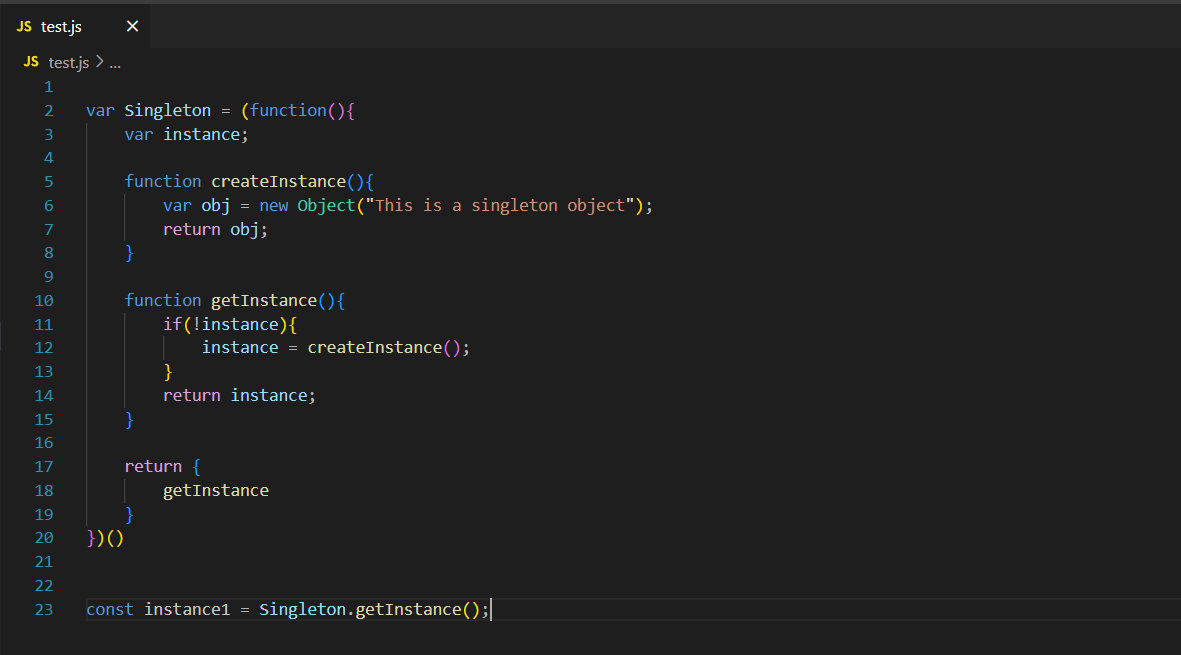Click instance1 variable on line 23
The height and width of the screenshot is (655, 1181).
(x=188, y=609)
